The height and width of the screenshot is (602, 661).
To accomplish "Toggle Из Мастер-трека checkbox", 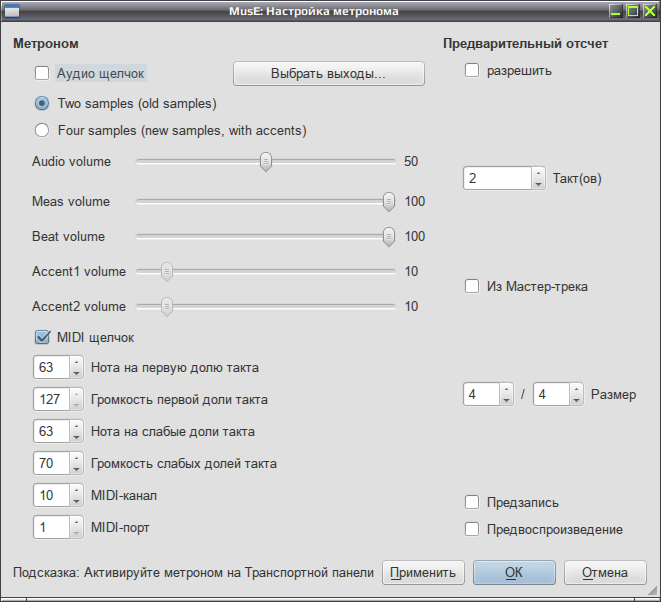I will pos(472,286).
